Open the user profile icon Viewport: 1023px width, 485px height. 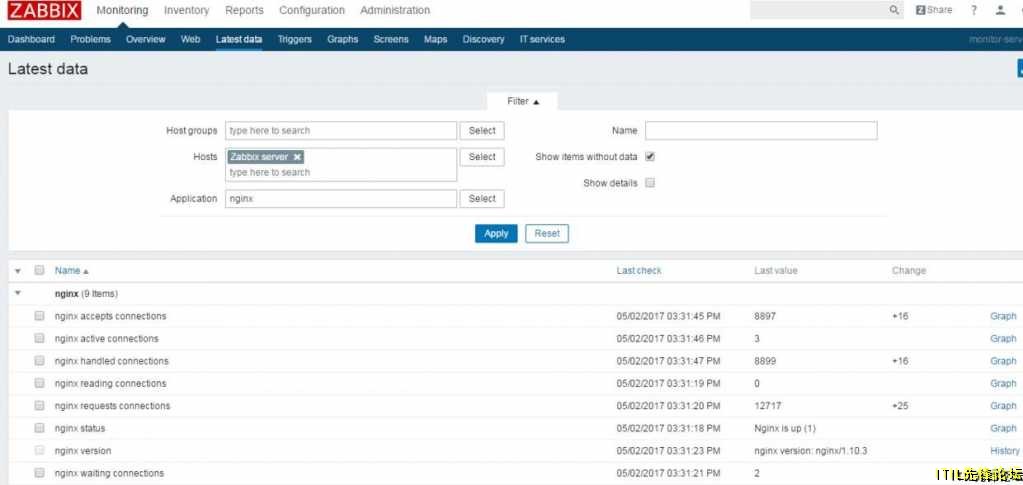[x=1000, y=10]
